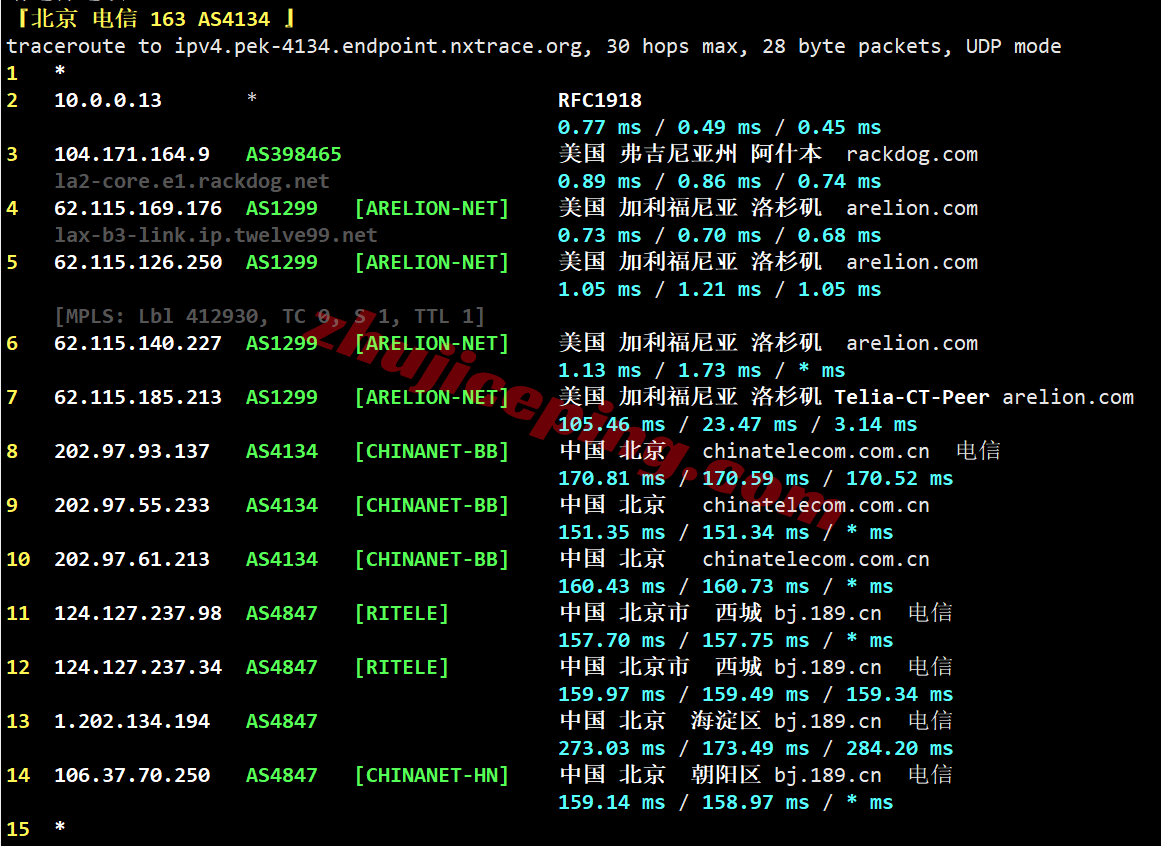Click latency value 151.35 ms
Screen dimensions: 1161x846
[x=612, y=533]
